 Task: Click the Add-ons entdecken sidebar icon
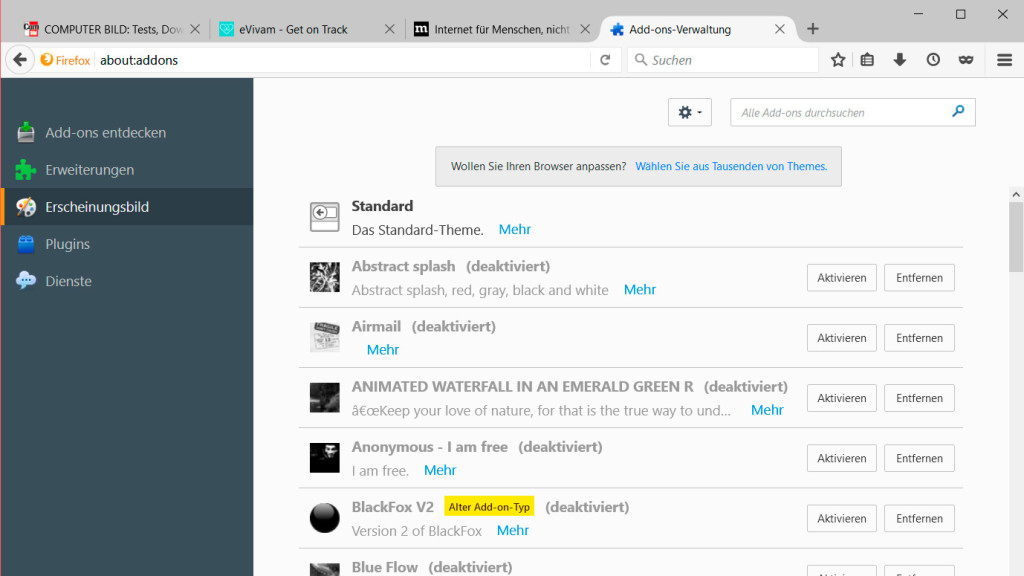tap(26, 133)
